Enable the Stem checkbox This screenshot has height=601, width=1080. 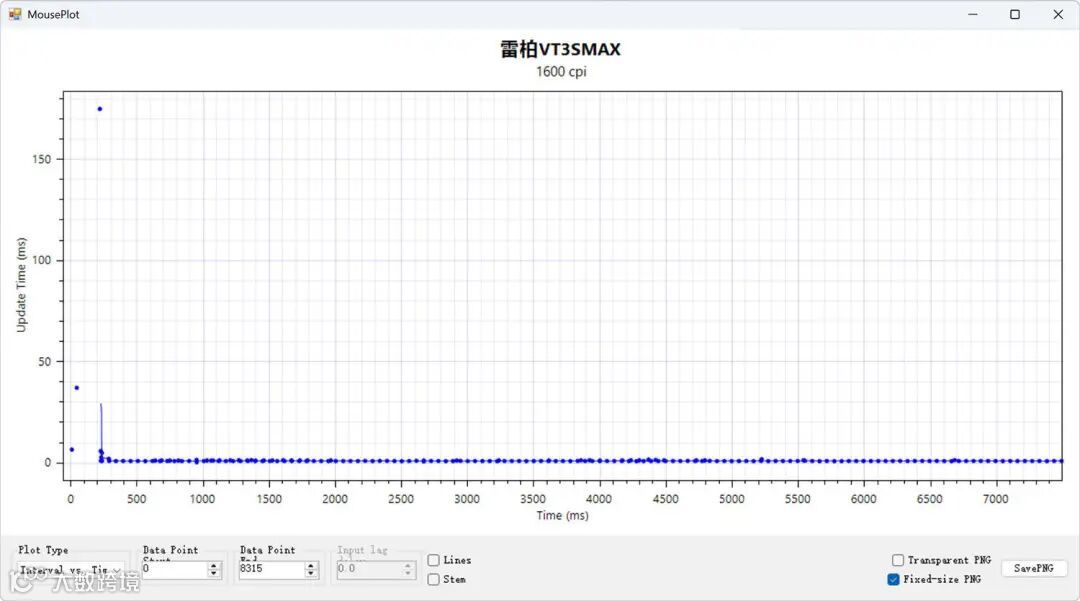[x=433, y=580]
